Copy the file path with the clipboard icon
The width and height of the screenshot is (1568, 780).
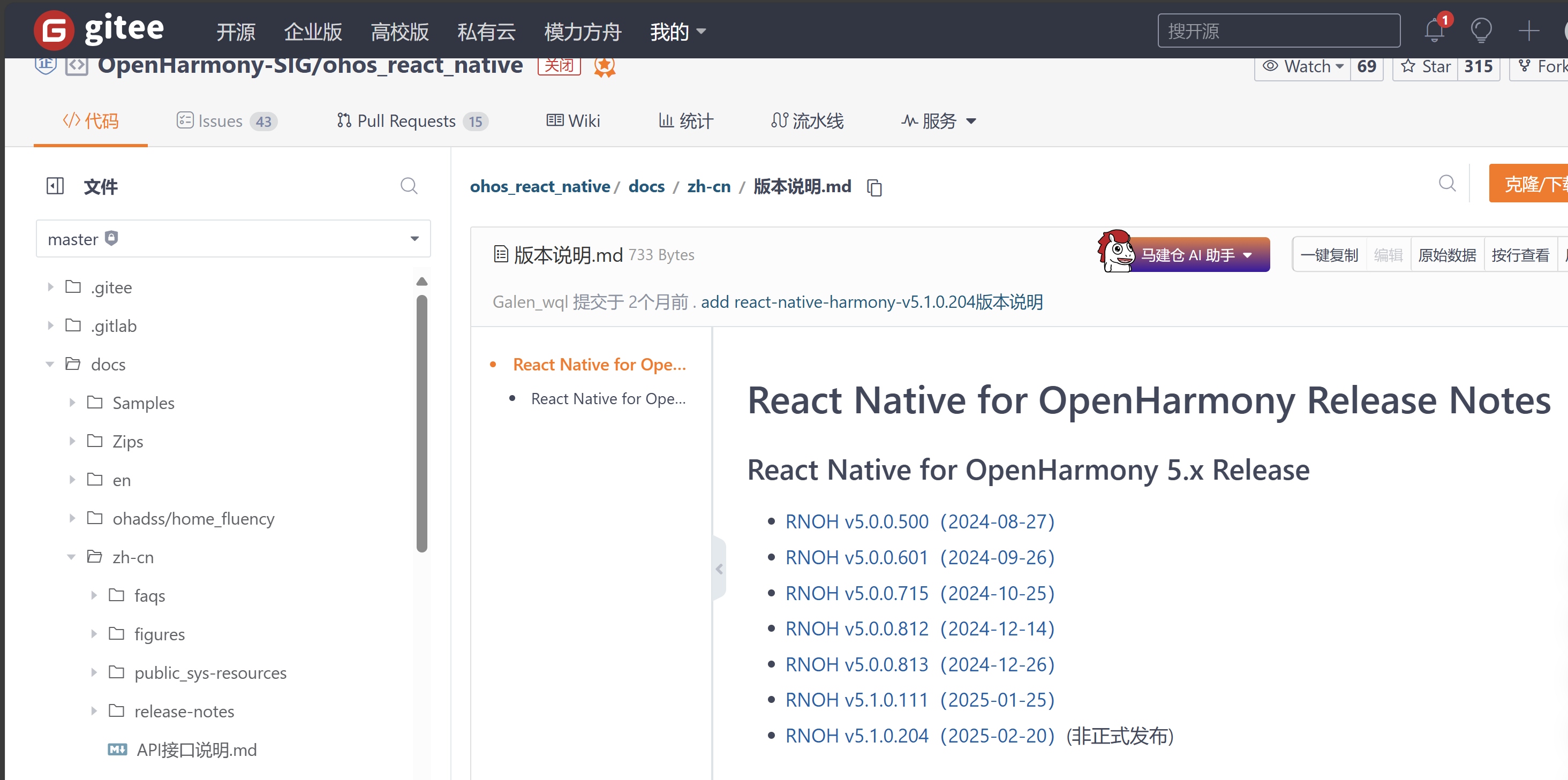874,187
